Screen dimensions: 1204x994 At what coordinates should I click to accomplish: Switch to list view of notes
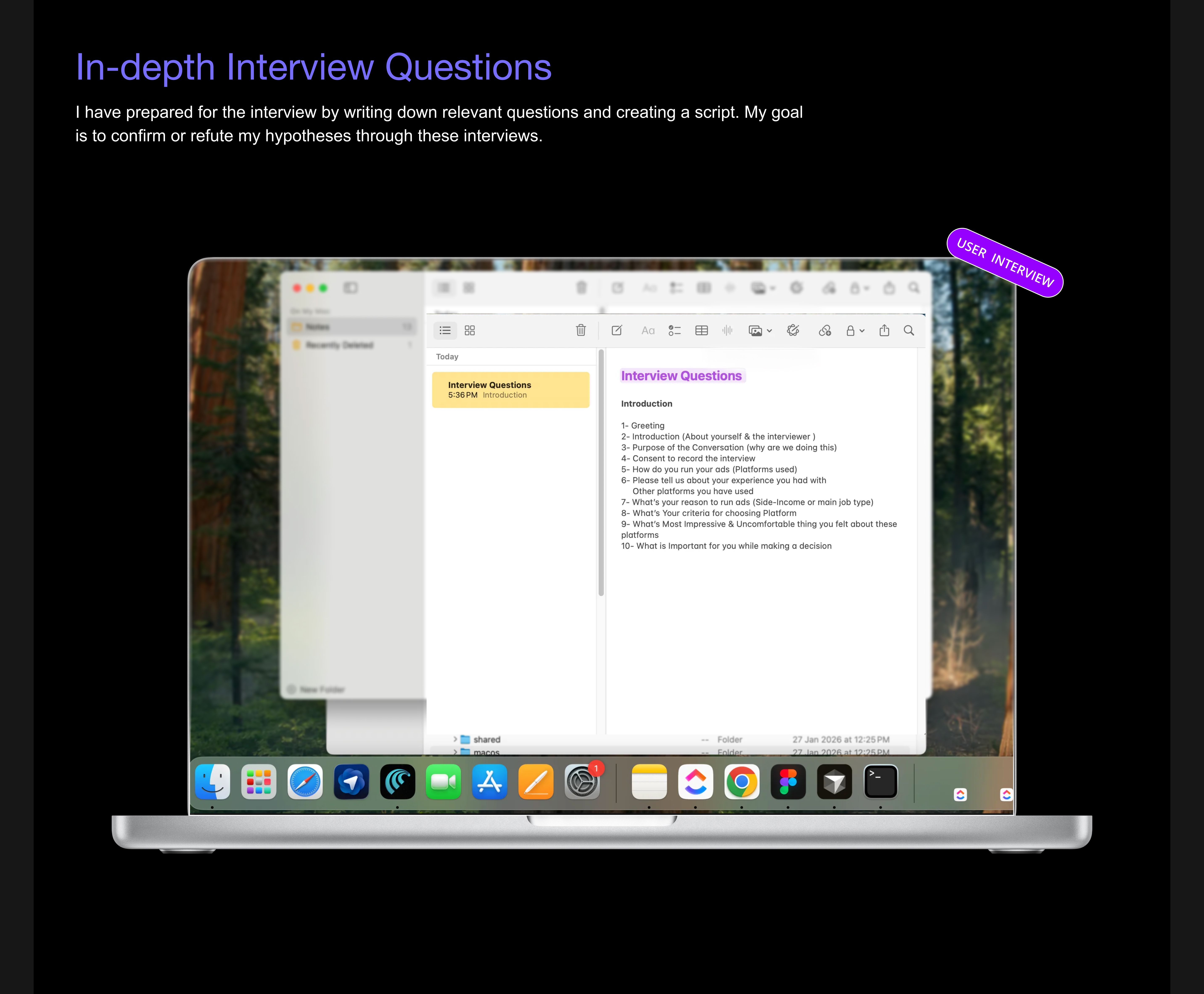point(445,330)
